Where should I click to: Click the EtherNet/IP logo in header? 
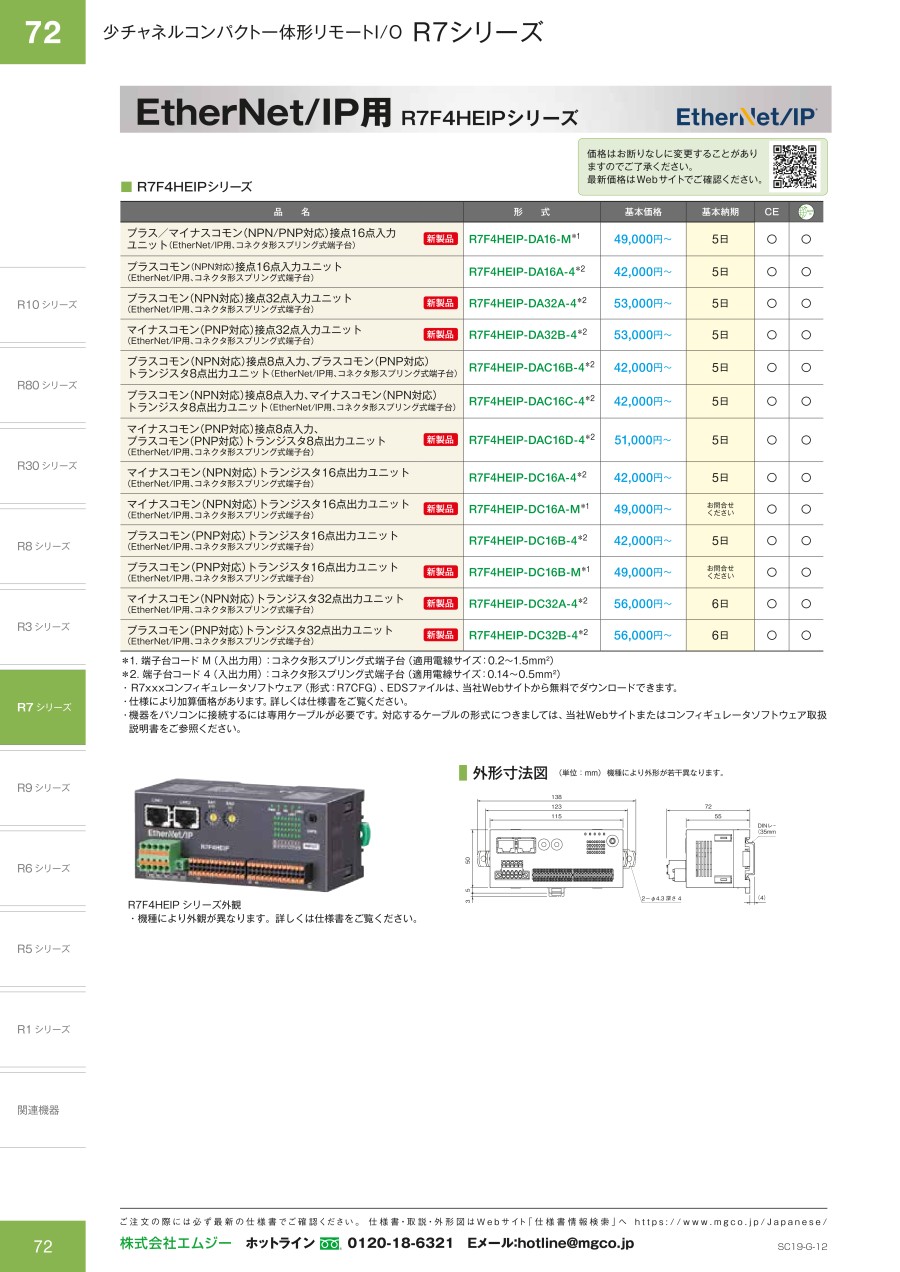746,116
